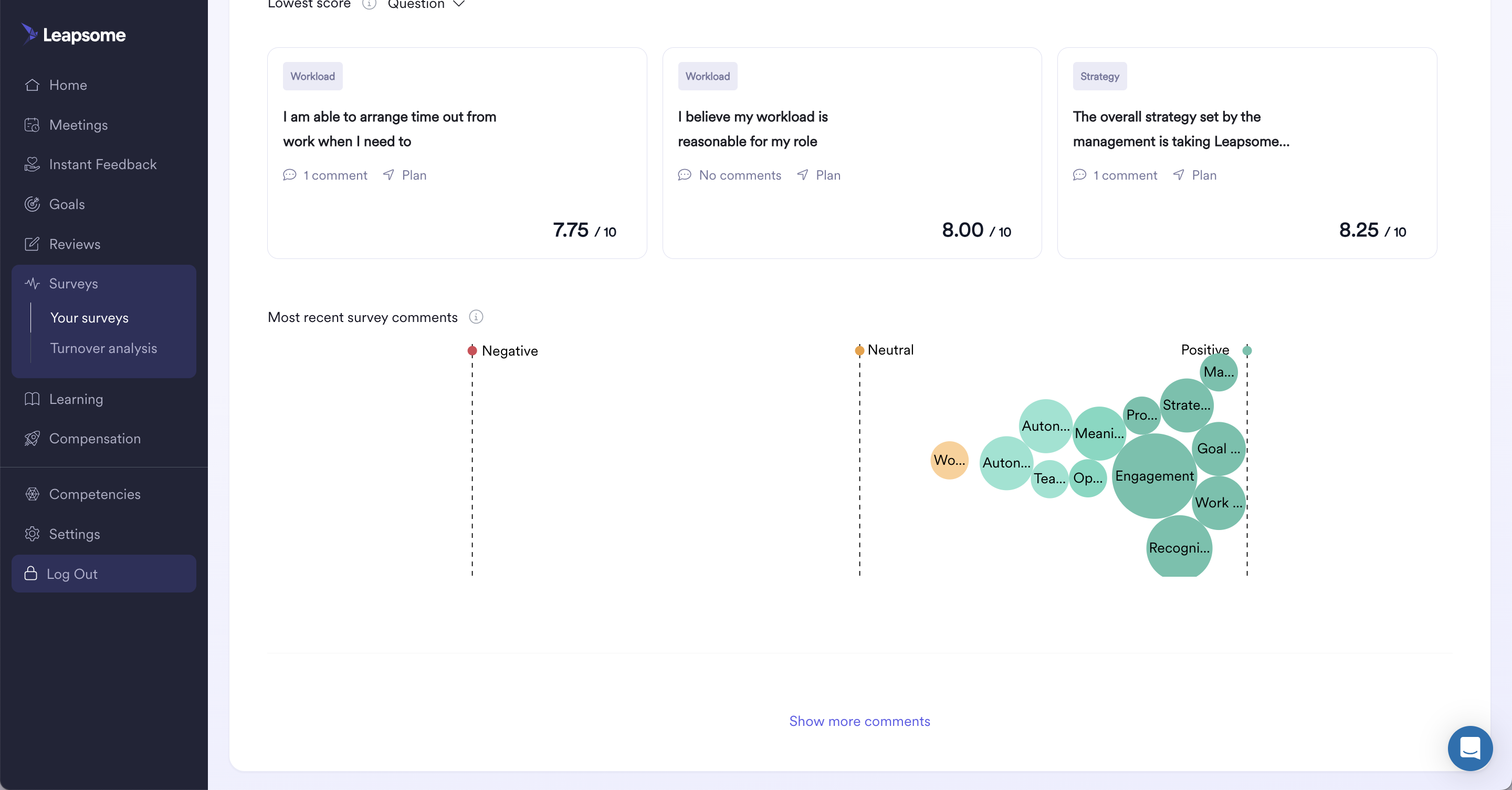Click the Competencies icon
1512x790 pixels.
[x=32, y=494]
